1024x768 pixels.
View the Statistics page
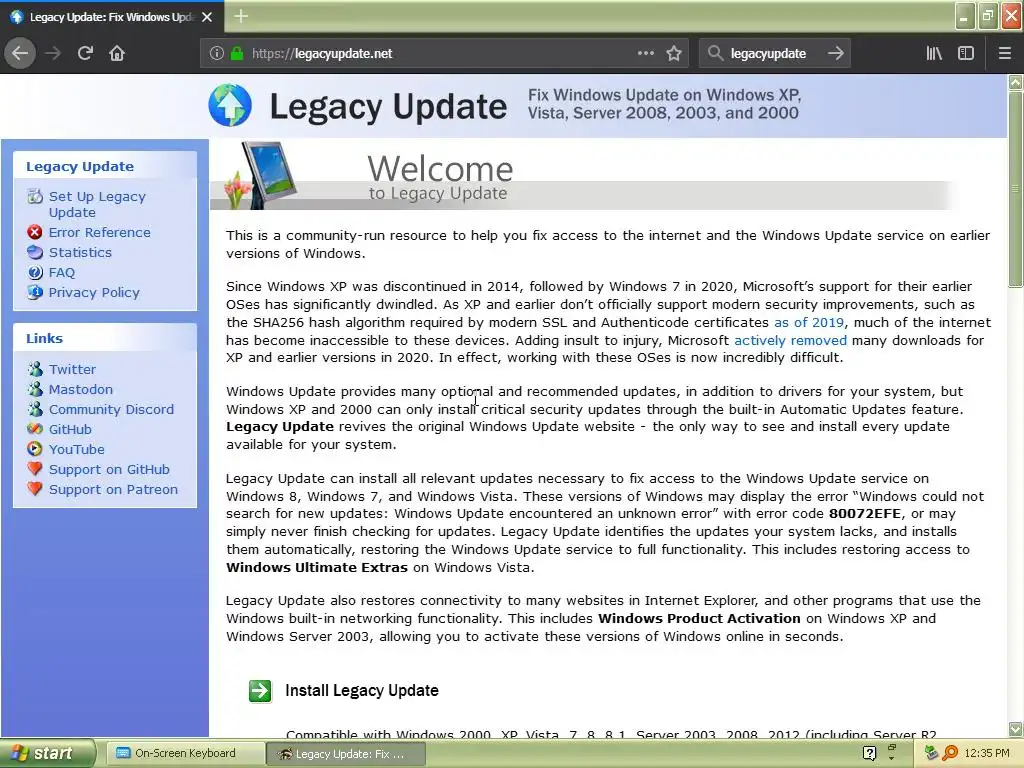tap(80, 253)
